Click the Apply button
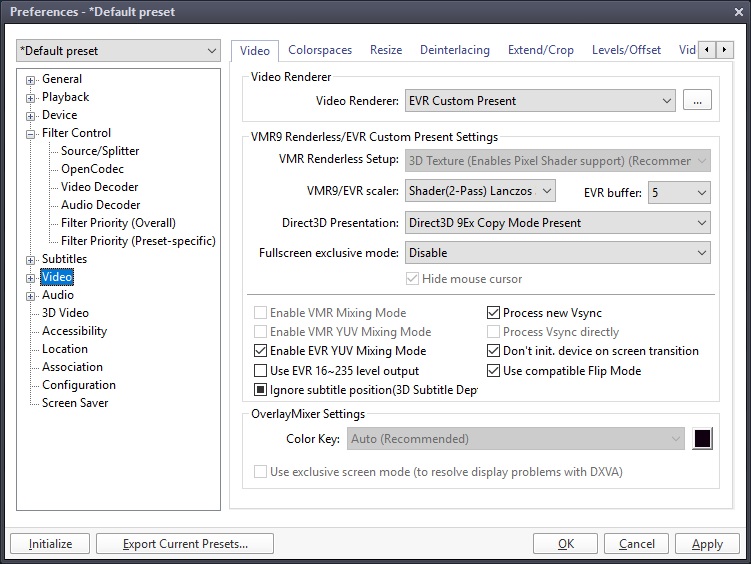This screenshot has height=564, width=751. (707, 544)
